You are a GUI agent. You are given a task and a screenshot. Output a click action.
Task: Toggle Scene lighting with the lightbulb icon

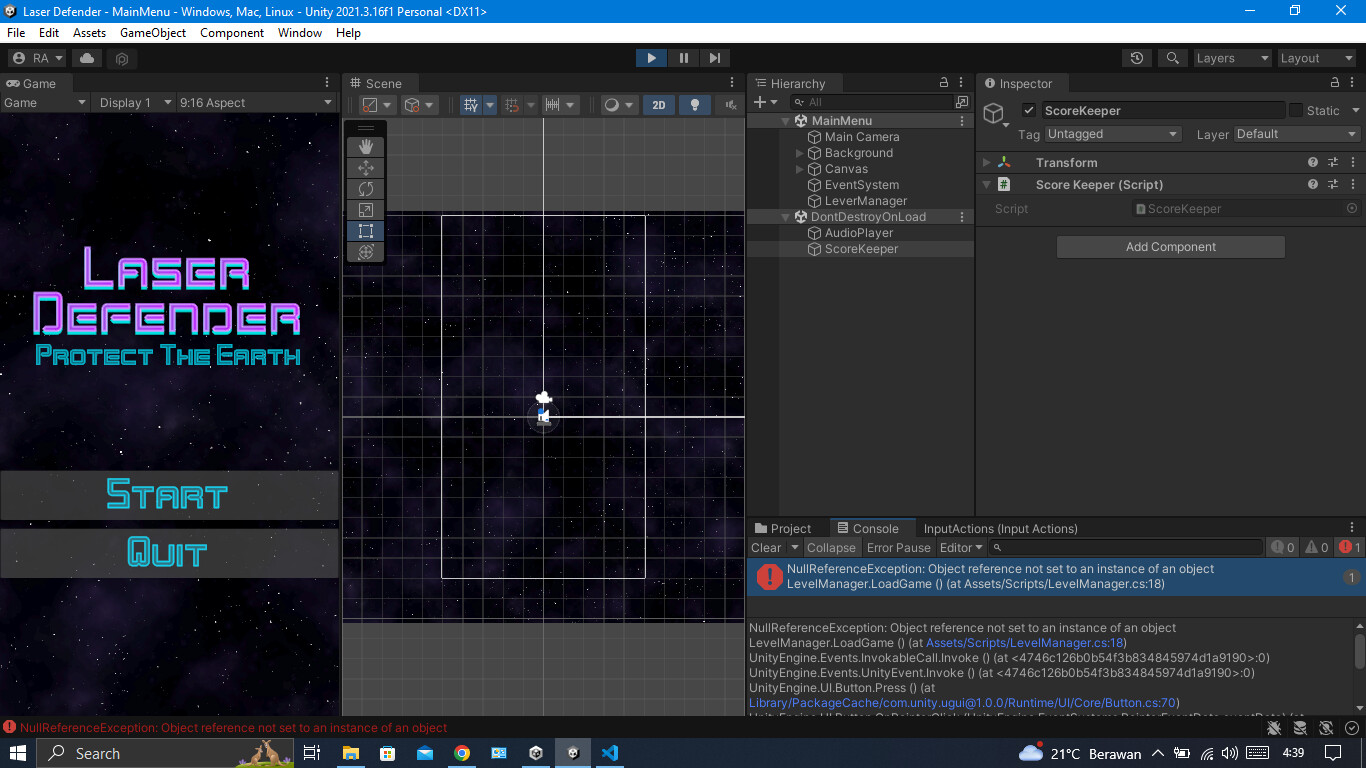(x=695, y=105)
